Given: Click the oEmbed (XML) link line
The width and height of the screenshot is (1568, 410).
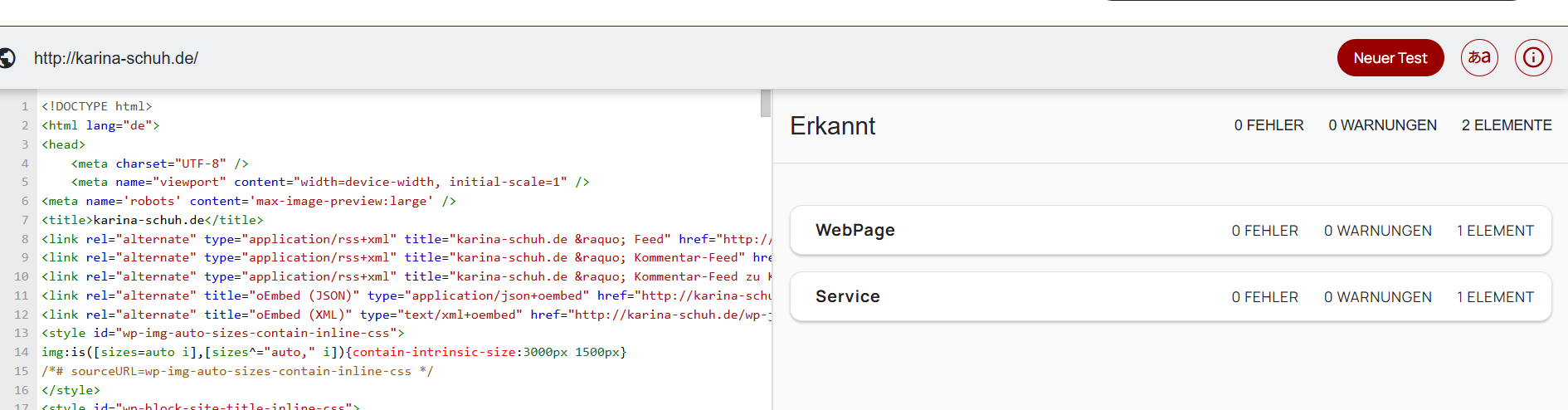Looking at the screenshot, I should point(407,315).
